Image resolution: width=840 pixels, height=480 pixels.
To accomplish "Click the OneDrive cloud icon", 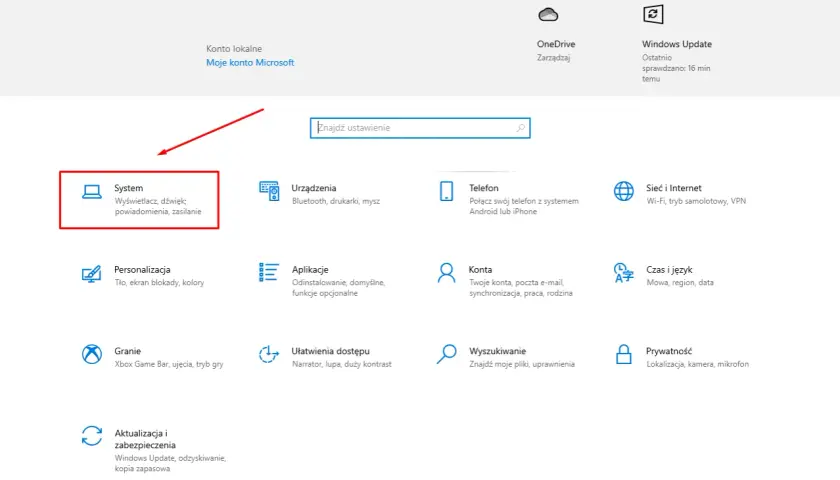I will 548,14.
